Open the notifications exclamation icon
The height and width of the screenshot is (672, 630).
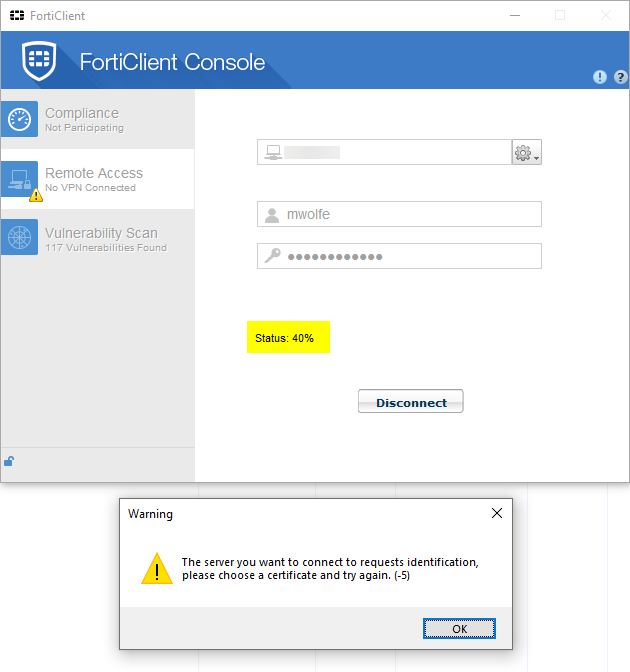point(600,77)
